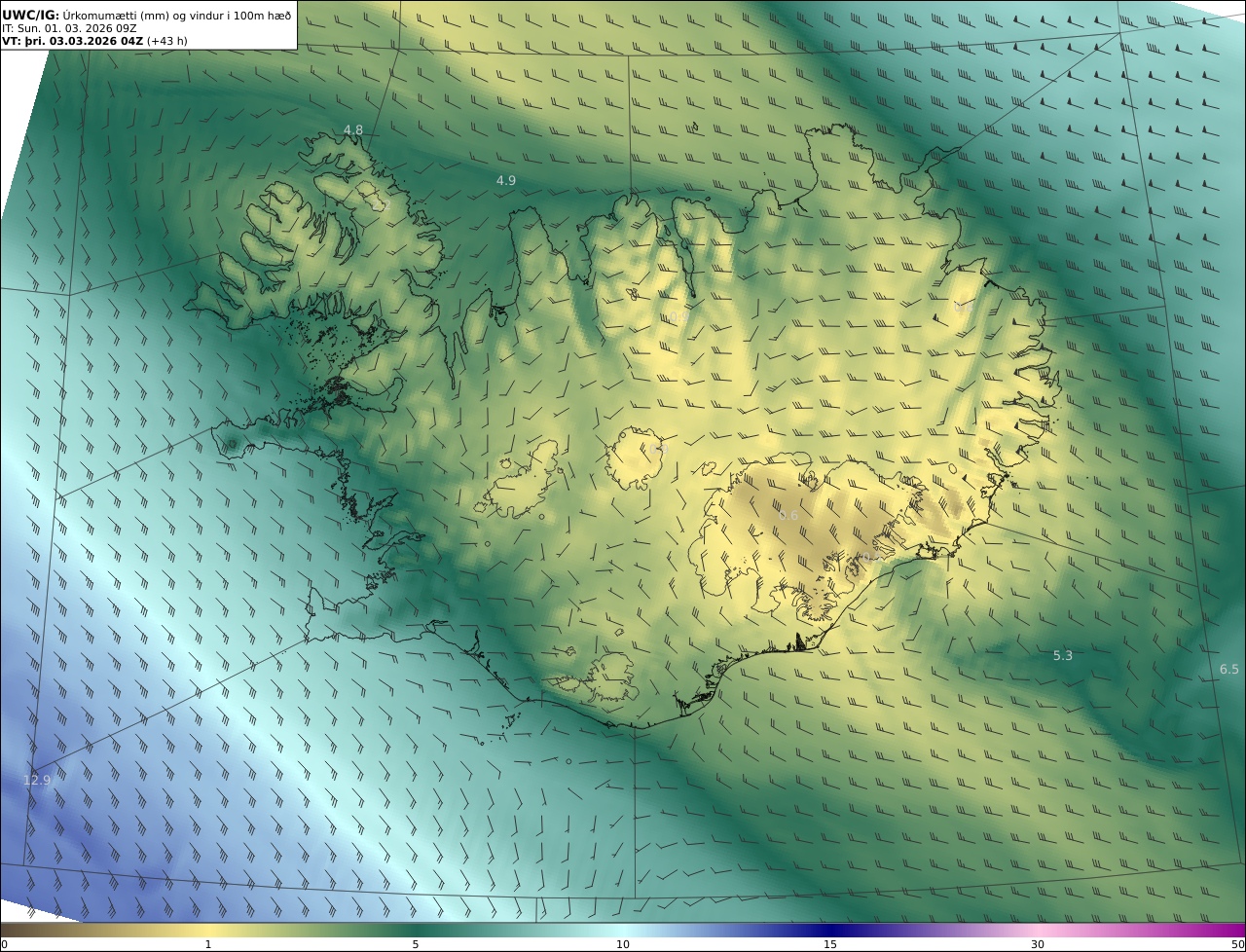Select the initial time line "IT: Sun. 01. 03. 2026 09Z"
1246x952 pixels.
coord(69,28)
